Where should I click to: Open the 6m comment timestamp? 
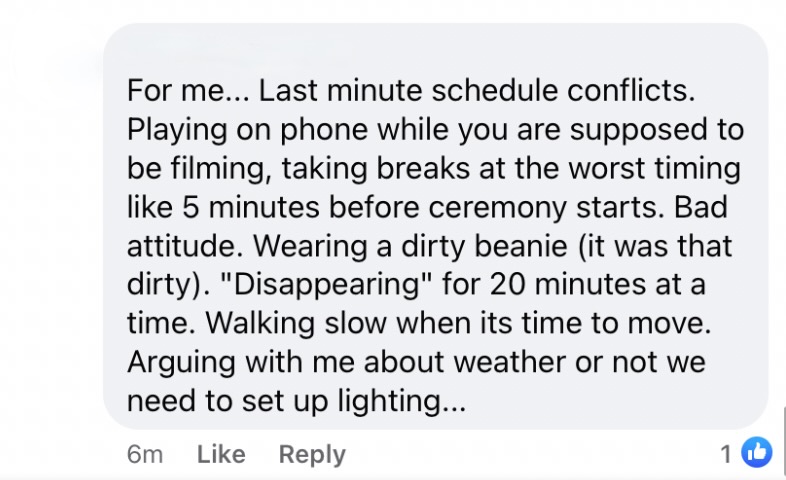point(145,454)
